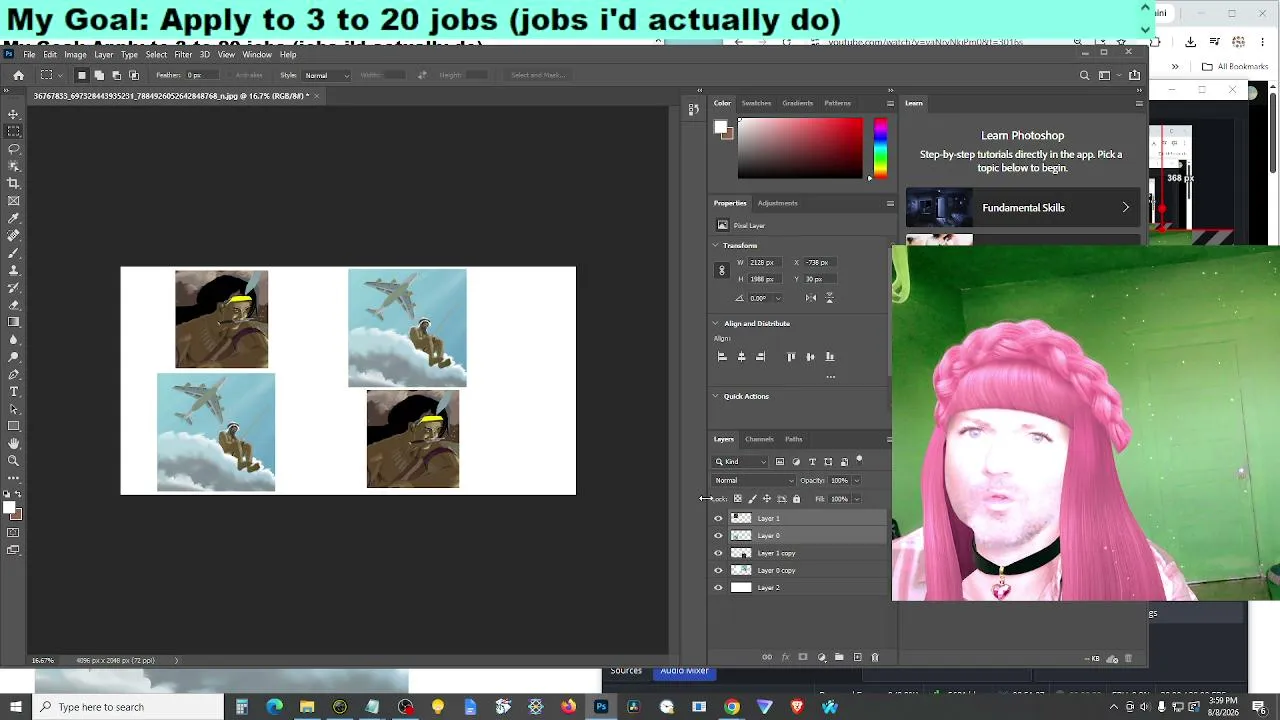The width and height of the screenshot is (1280, 720).
Task: Switch to the Channels tab
Action: pos(759,439)
